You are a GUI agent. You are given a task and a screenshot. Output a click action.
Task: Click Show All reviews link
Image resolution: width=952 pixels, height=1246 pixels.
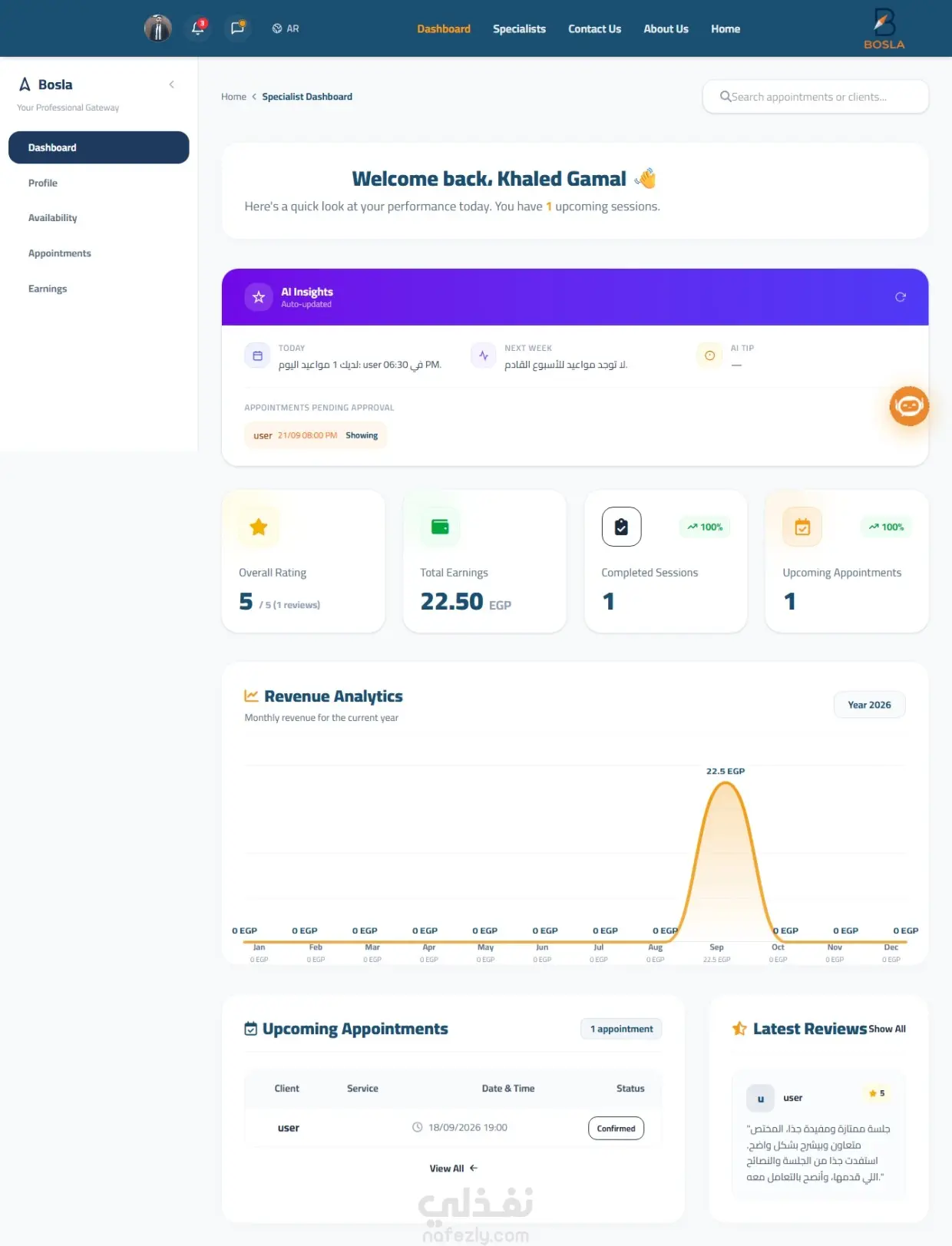click(x=887, y=1029)
